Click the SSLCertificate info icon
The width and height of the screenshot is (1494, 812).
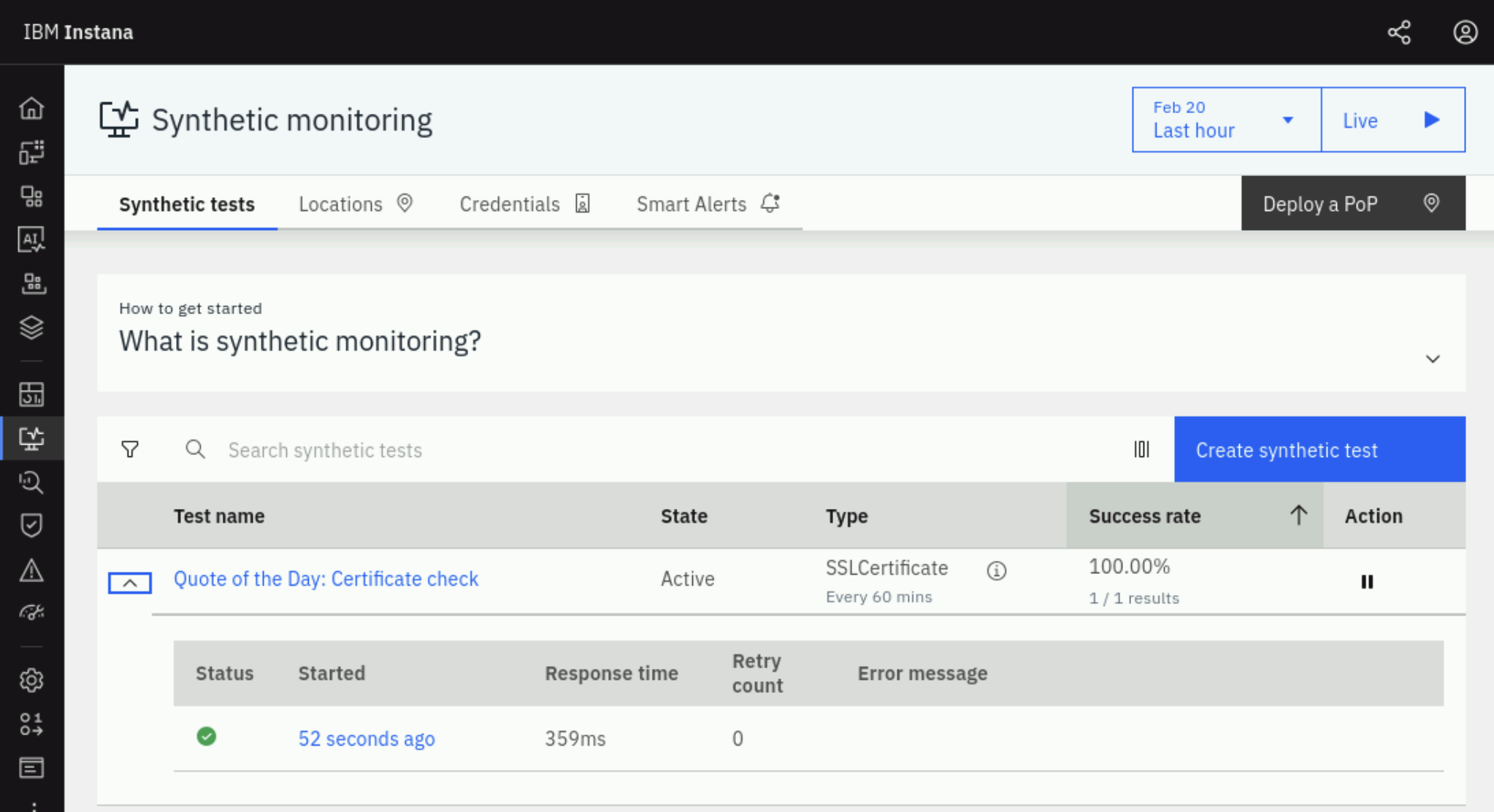coord(996,570)
